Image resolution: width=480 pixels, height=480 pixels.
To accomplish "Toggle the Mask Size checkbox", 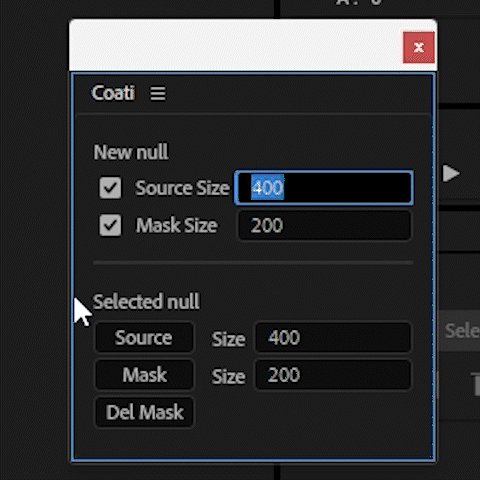I will 110,225.
